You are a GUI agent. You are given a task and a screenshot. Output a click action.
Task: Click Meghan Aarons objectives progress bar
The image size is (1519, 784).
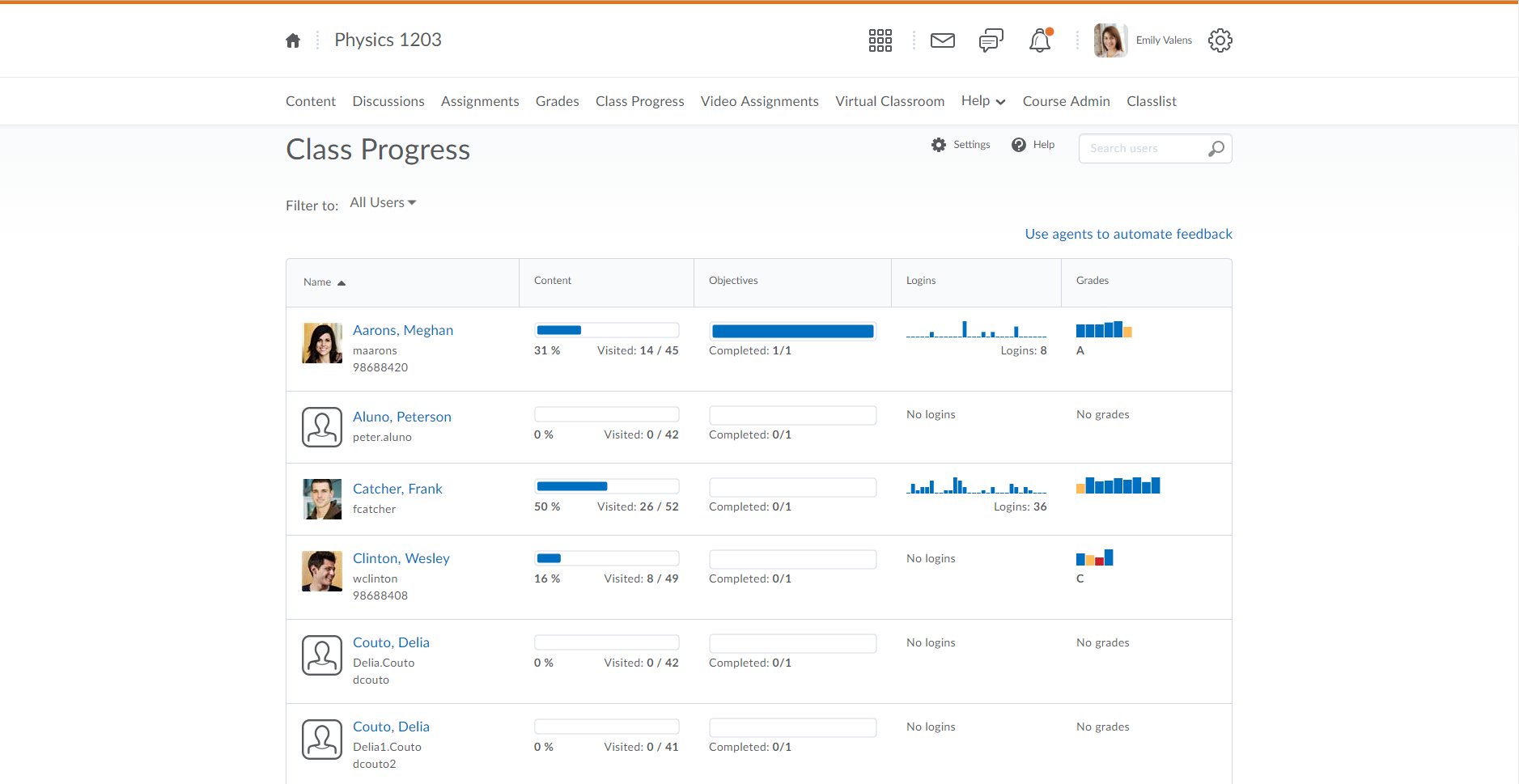point(793,331)
